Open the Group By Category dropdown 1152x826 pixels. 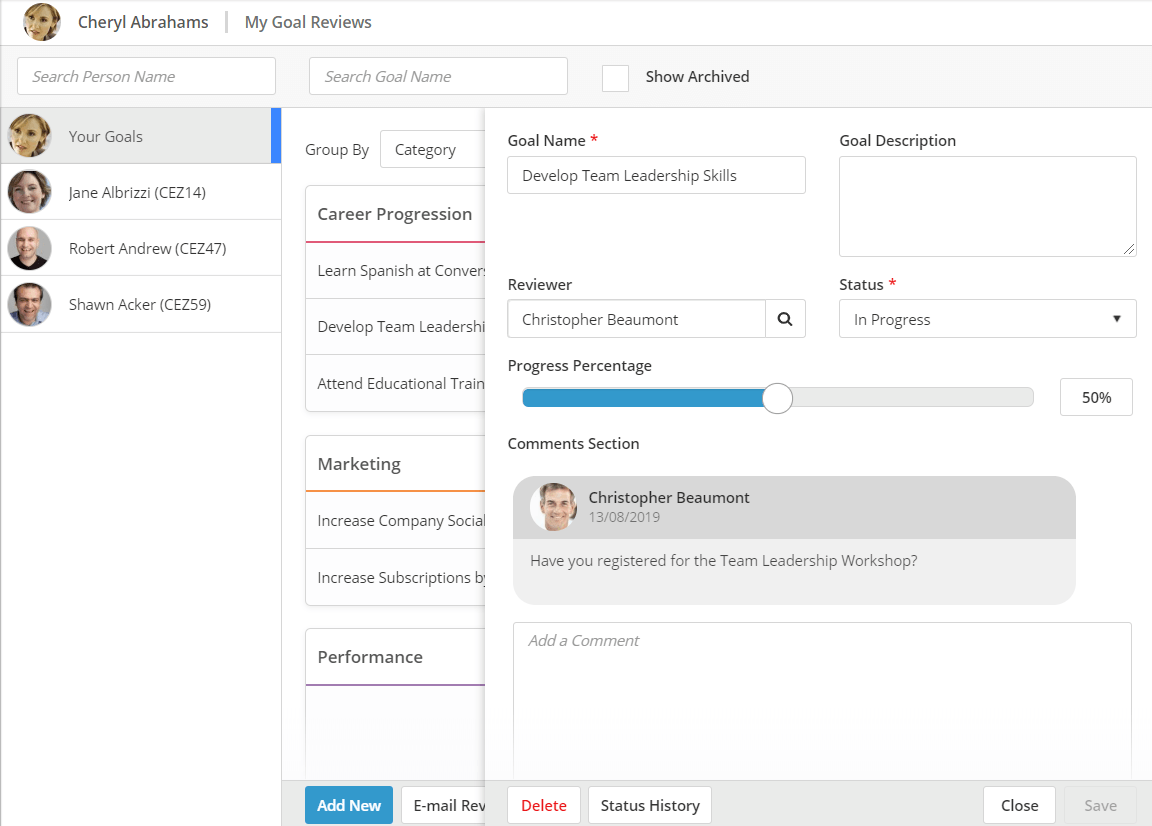(432, 150)
